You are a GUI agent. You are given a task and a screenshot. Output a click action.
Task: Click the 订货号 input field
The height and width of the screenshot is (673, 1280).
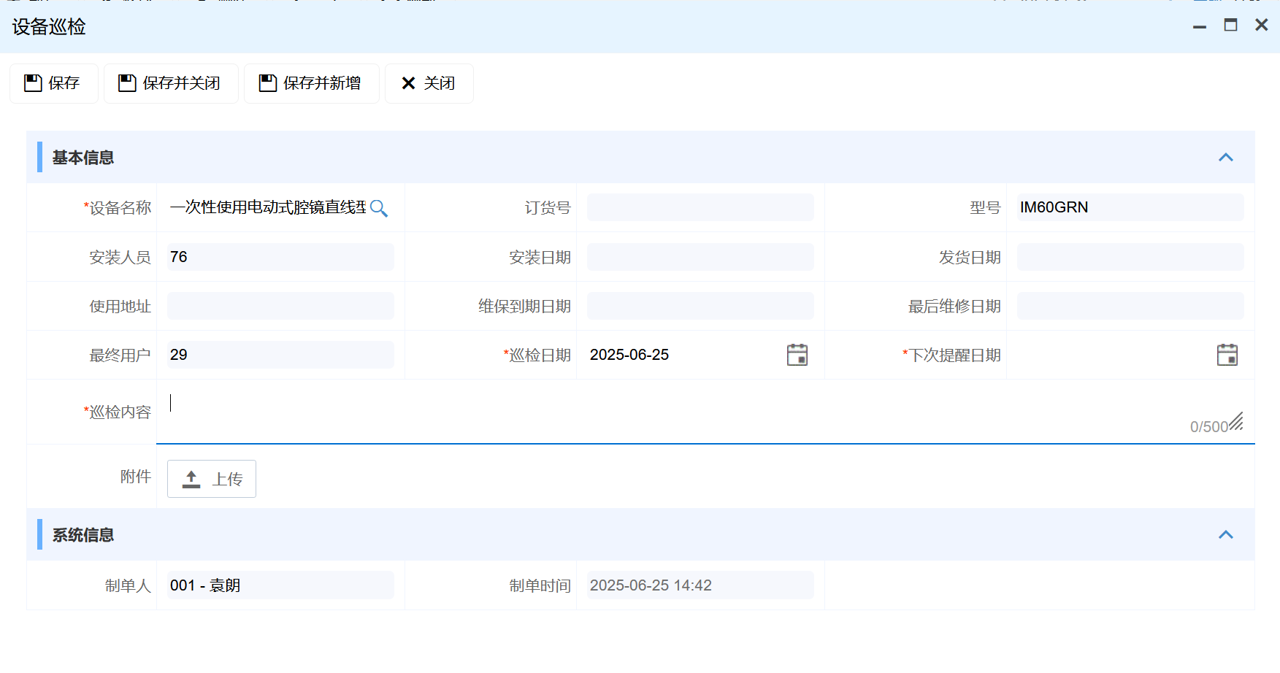tap(700, 208)
